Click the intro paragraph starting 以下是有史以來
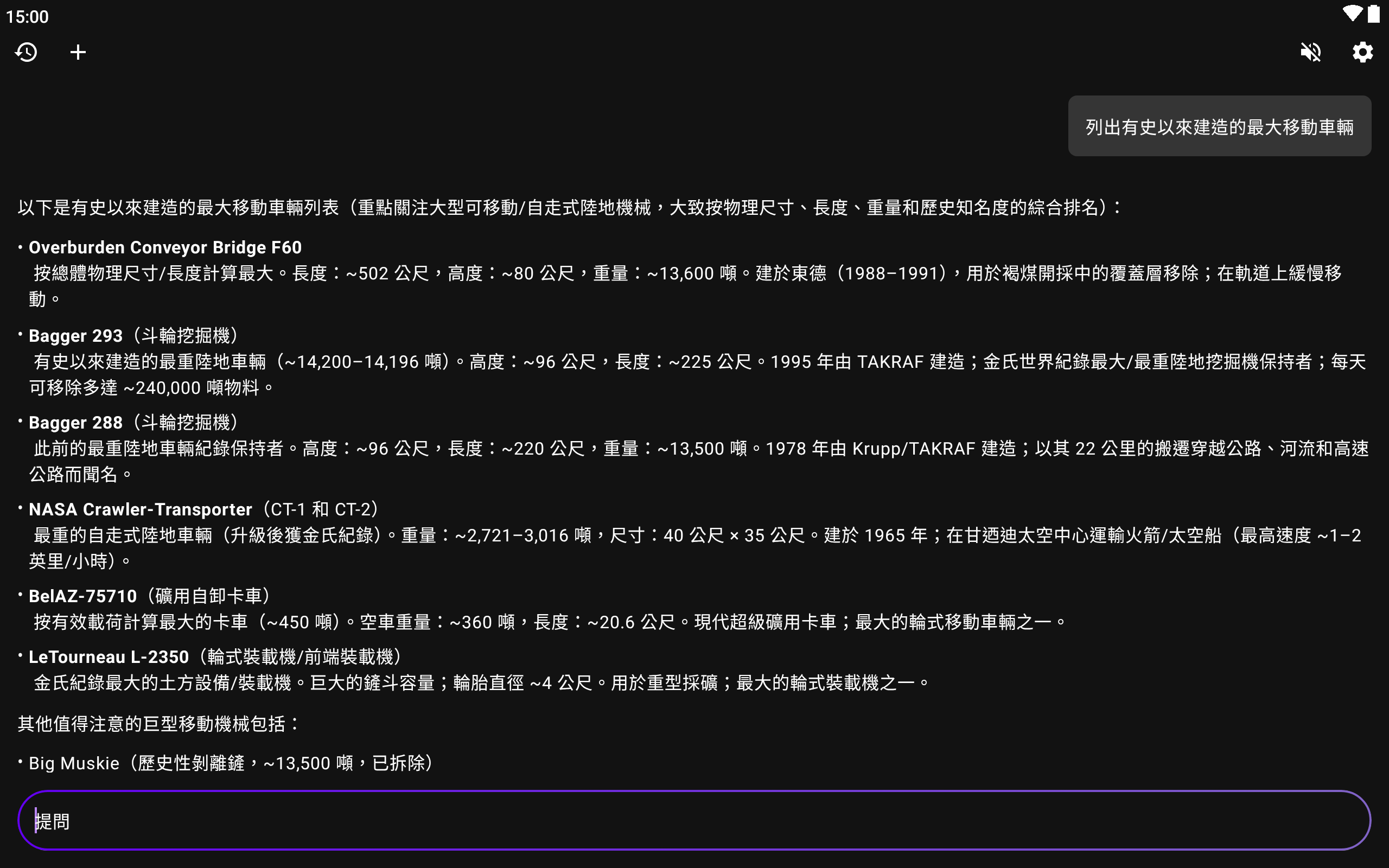The image size is (1389, 868). [568, 207]
